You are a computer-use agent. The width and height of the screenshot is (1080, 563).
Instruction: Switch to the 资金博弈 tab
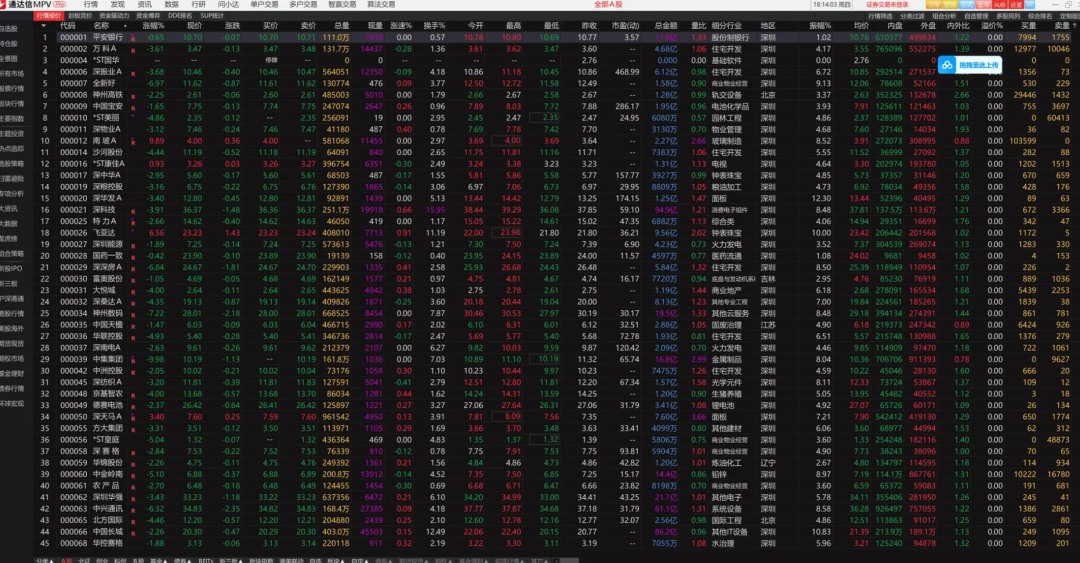click(147, 15)
